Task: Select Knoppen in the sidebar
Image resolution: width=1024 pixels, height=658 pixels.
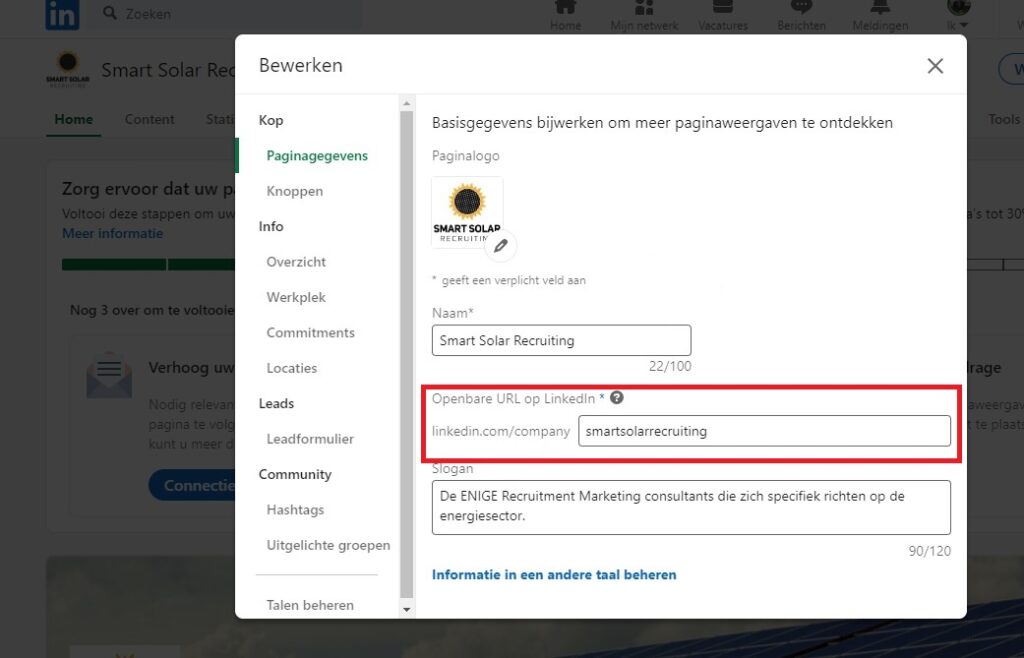Action: point(294,191)
